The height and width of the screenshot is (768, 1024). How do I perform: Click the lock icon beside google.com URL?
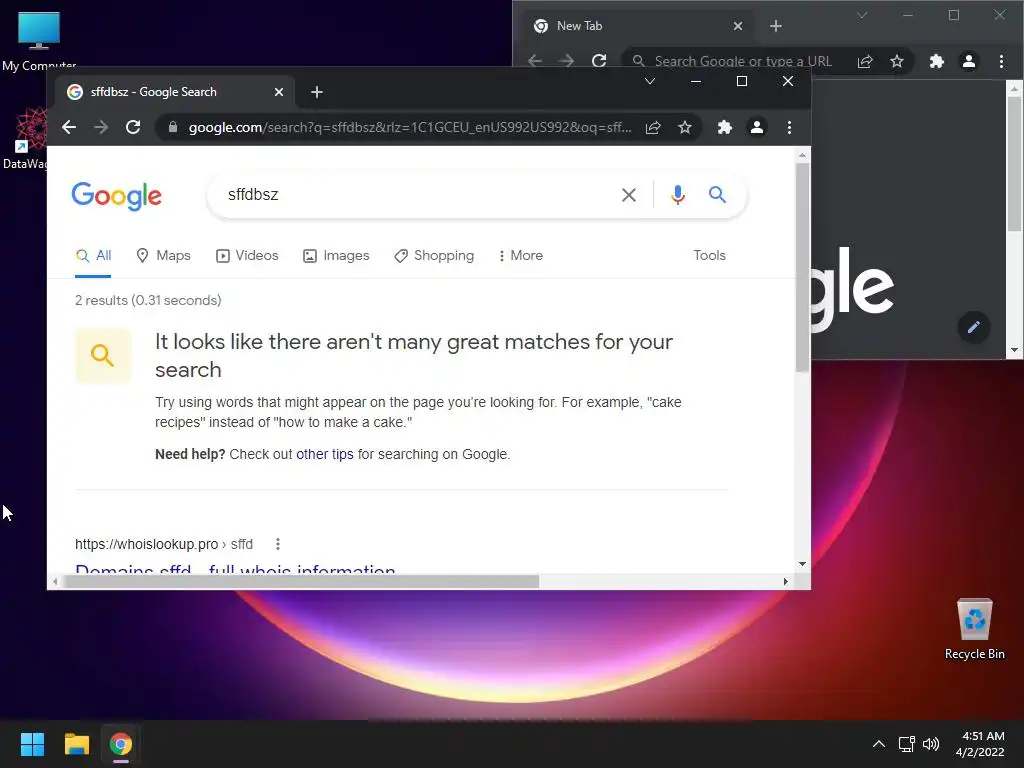coord(172,127)
